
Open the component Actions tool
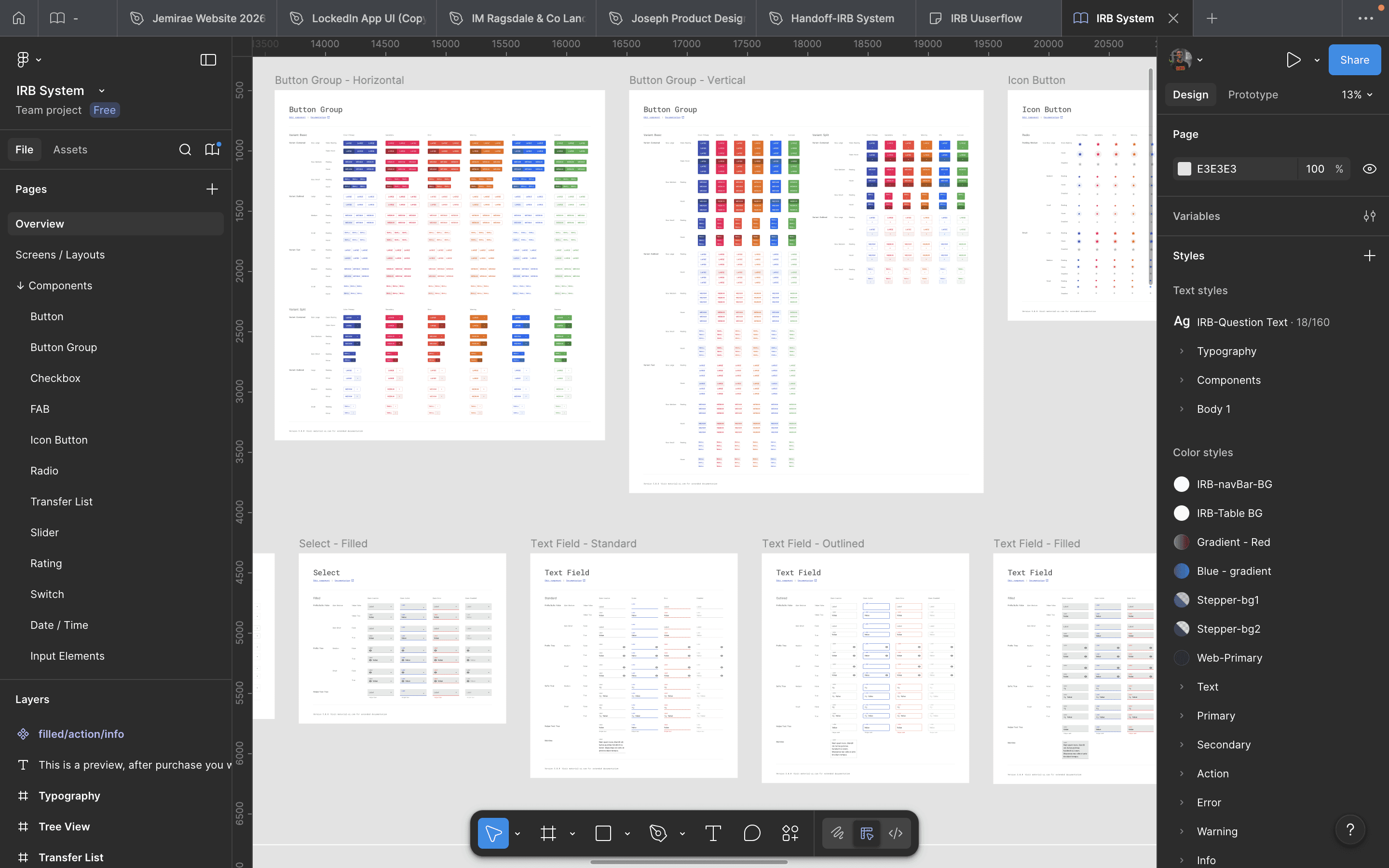click(x=790, y=833)
